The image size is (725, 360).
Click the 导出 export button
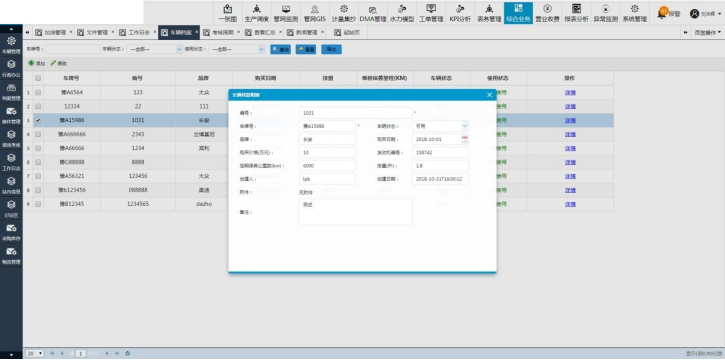331,49
